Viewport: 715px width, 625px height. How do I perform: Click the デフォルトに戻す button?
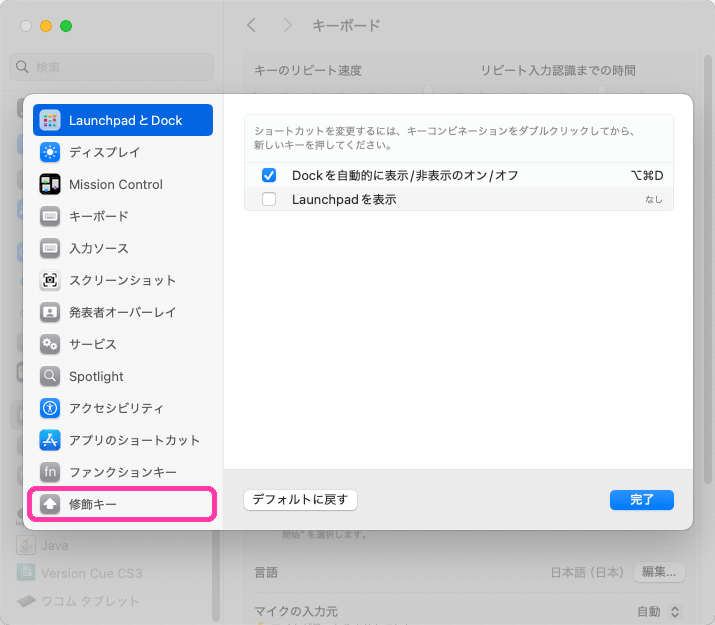click(300, 499)
